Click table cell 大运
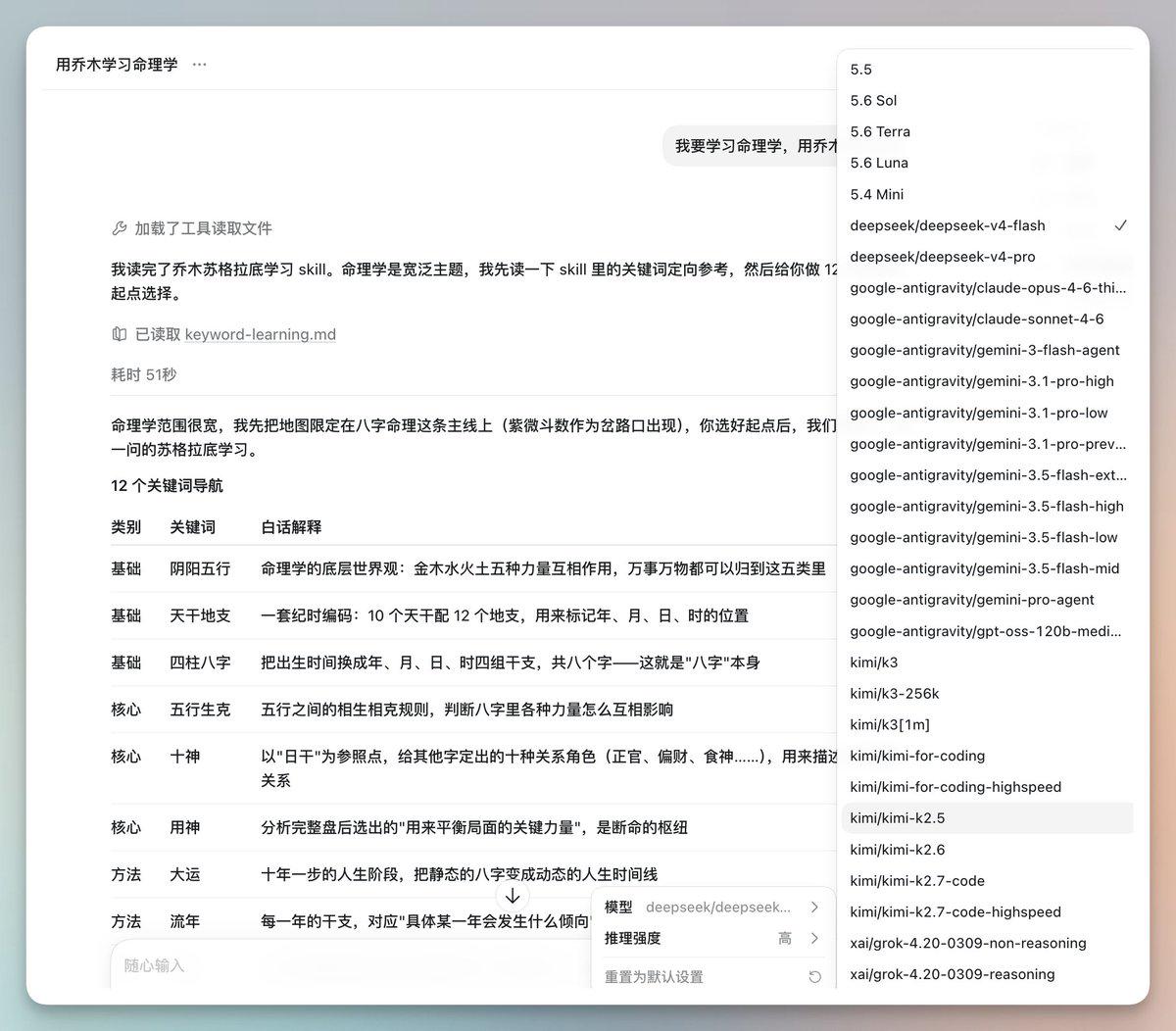The width and height of the screenshot is (1176, 1031). click(184, 874)
